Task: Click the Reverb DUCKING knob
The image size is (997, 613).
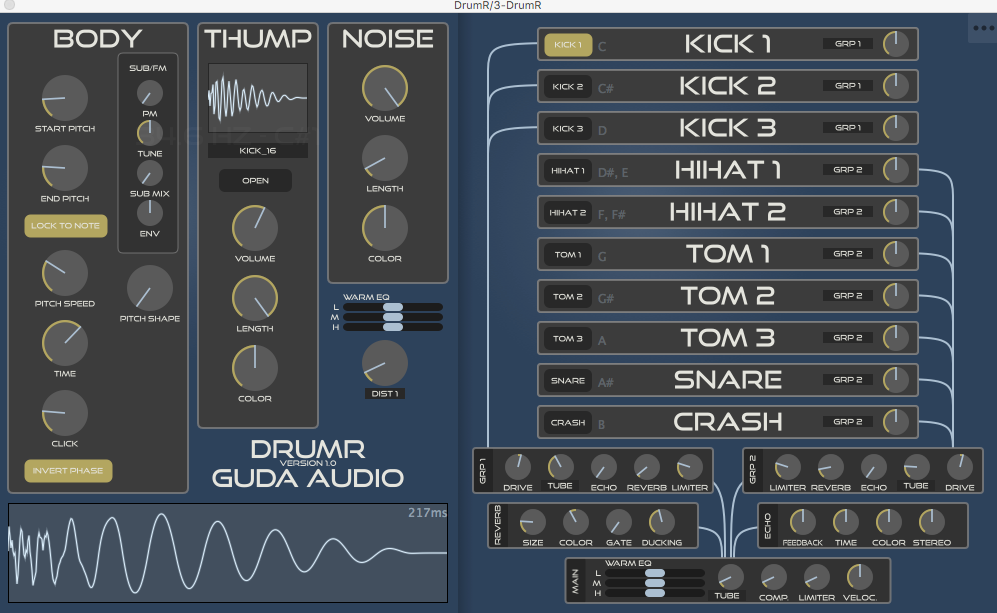Action: 661,522
